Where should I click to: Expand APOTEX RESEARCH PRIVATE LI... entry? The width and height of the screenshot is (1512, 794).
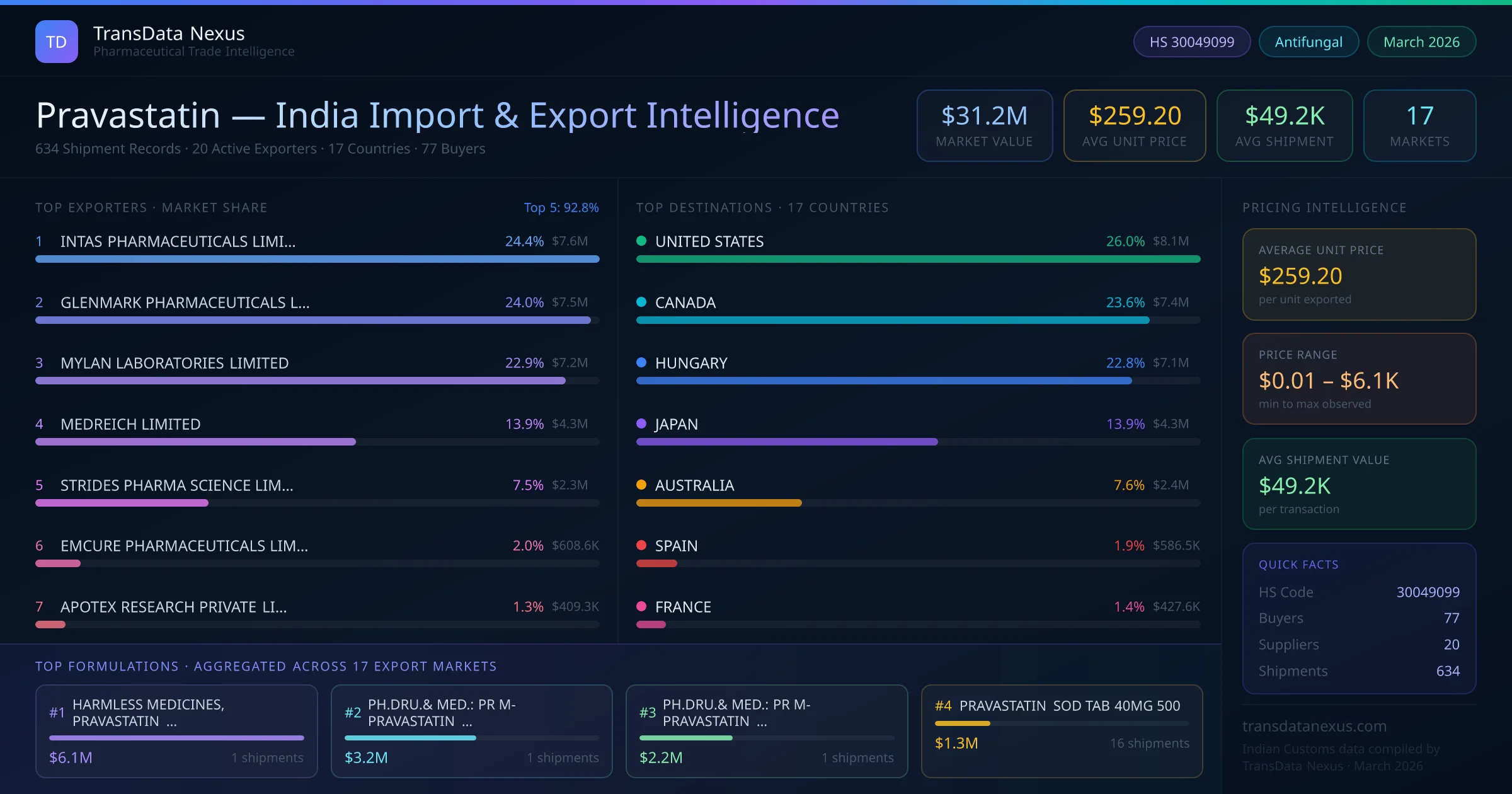174,607
